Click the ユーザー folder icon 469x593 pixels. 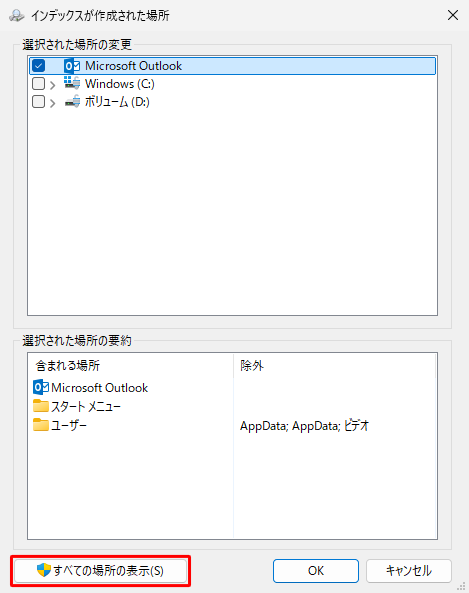41,425
